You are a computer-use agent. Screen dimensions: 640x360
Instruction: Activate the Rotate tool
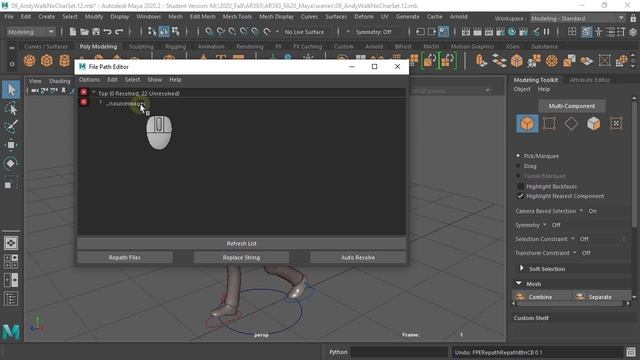pos(11,163)
